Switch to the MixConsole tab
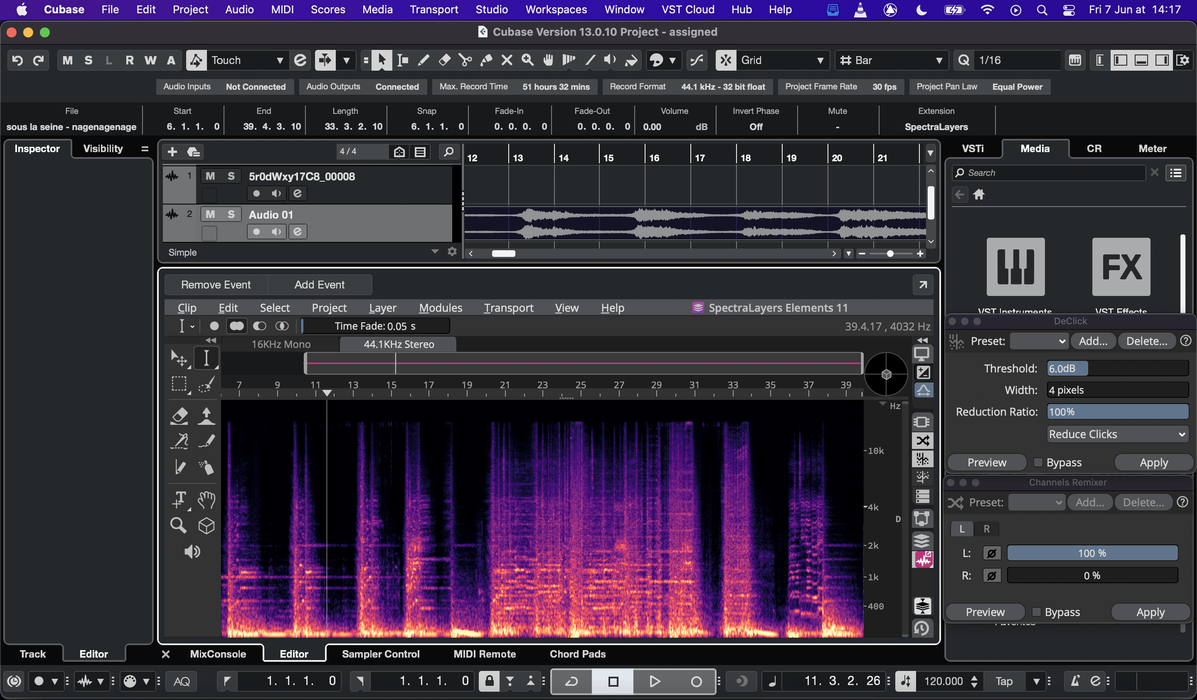Image resolution: width=1197 pixels, height=700 pixels. click(217, 654)
